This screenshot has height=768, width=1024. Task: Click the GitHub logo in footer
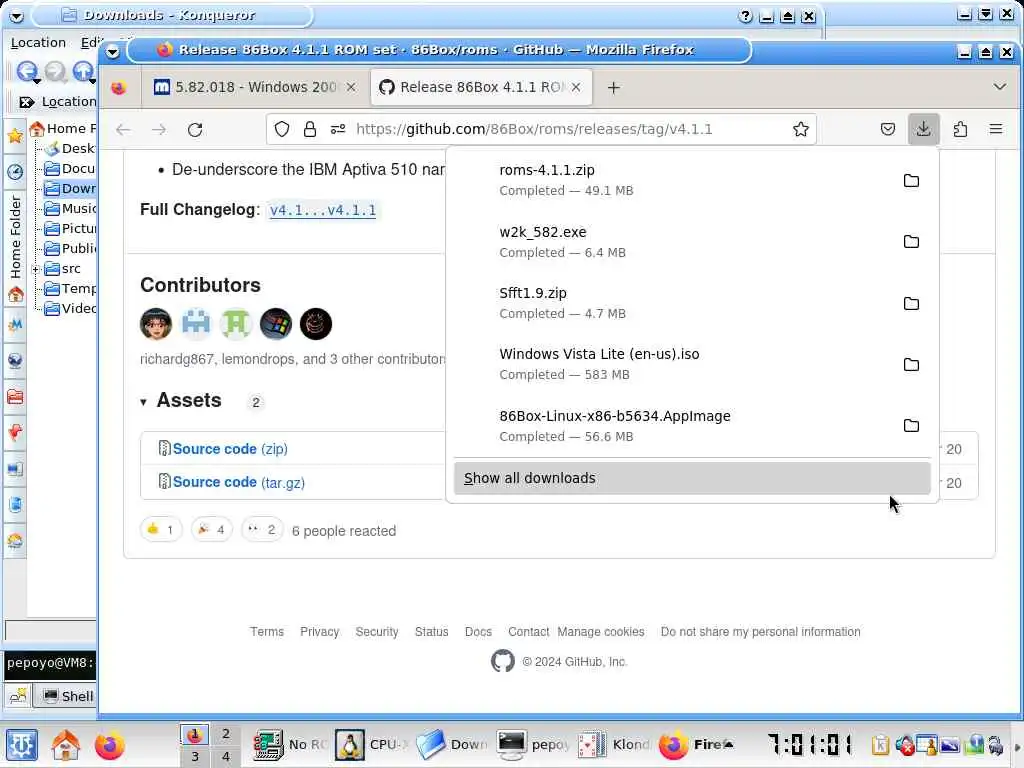(x=502, y=661)
